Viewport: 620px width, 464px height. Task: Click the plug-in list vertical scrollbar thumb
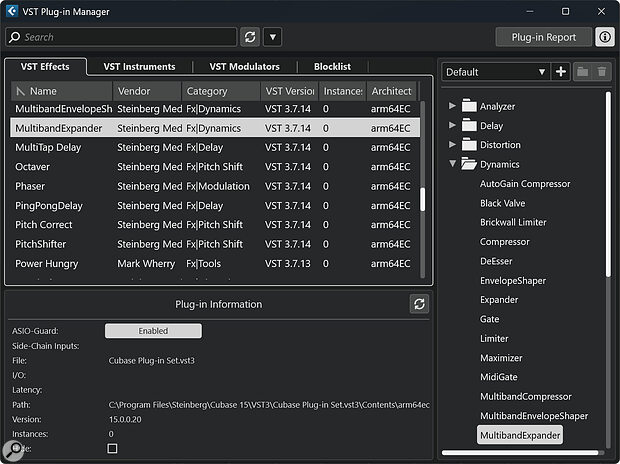click(422, 200)
